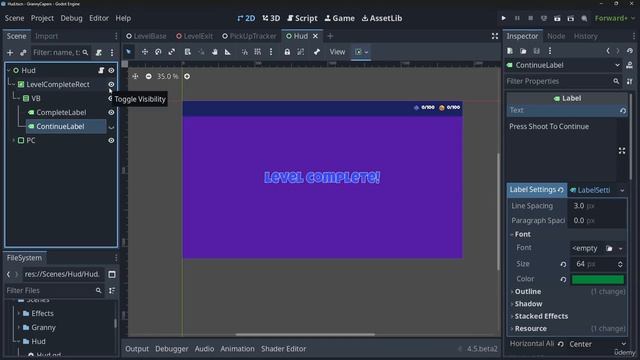Open the Project menu
Image resolution: width=640 pixels, height=360 pixels.
pyautogui.click(x=42, y=18)
